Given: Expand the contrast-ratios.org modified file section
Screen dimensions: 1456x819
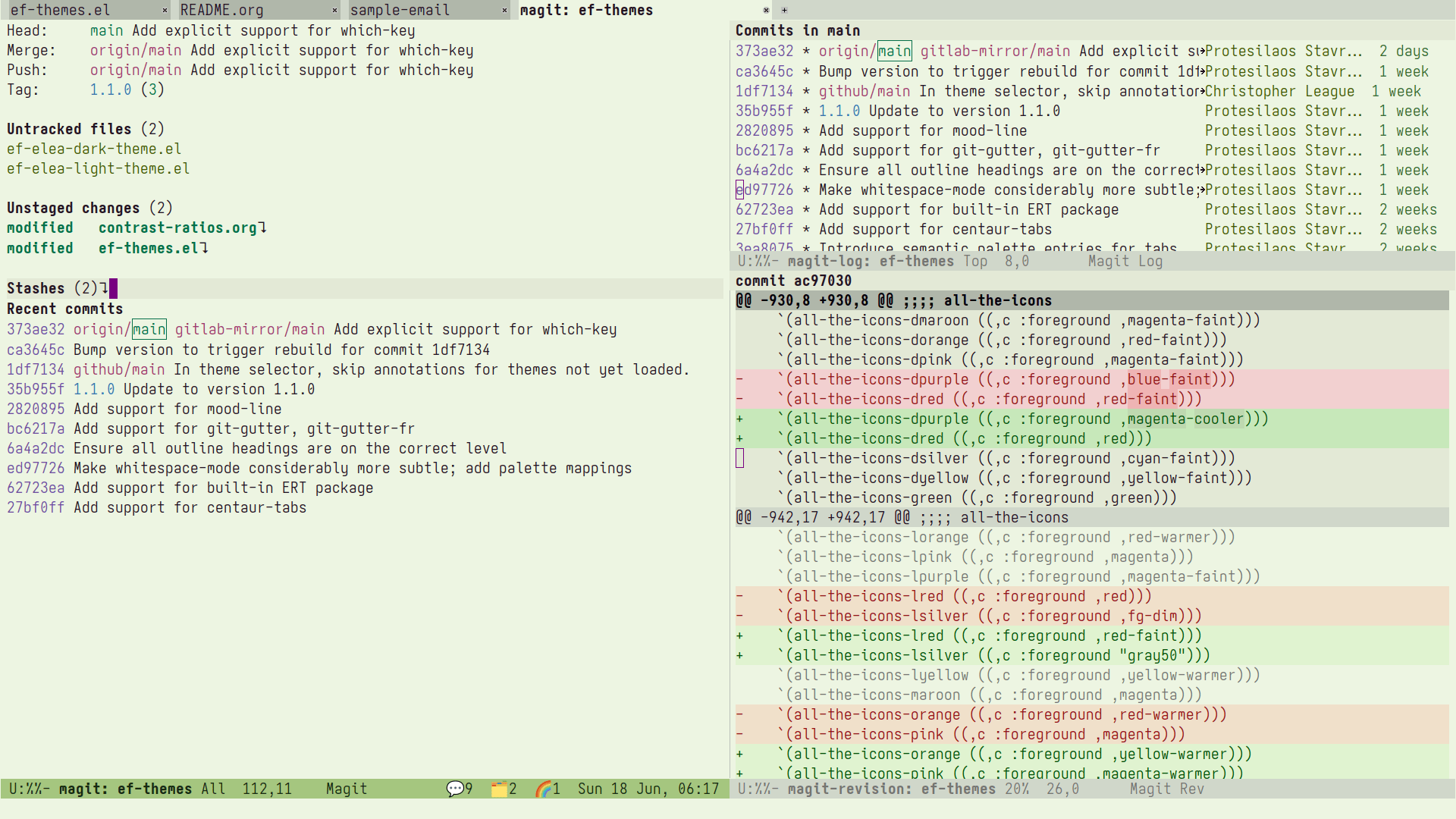Looking at the screenshot, I should click(x=136, y=227).
